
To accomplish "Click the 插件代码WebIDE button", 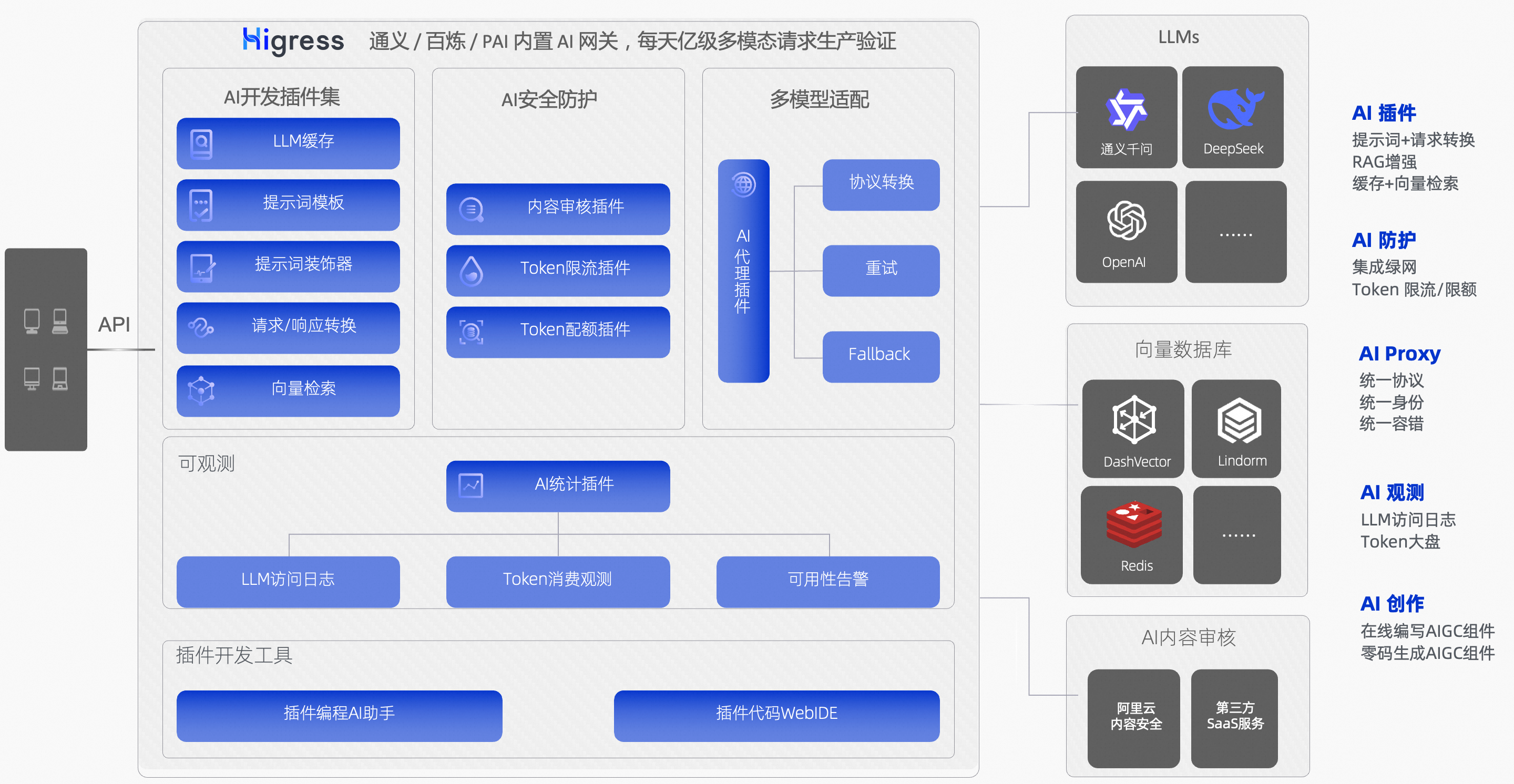I will point(776,715).
